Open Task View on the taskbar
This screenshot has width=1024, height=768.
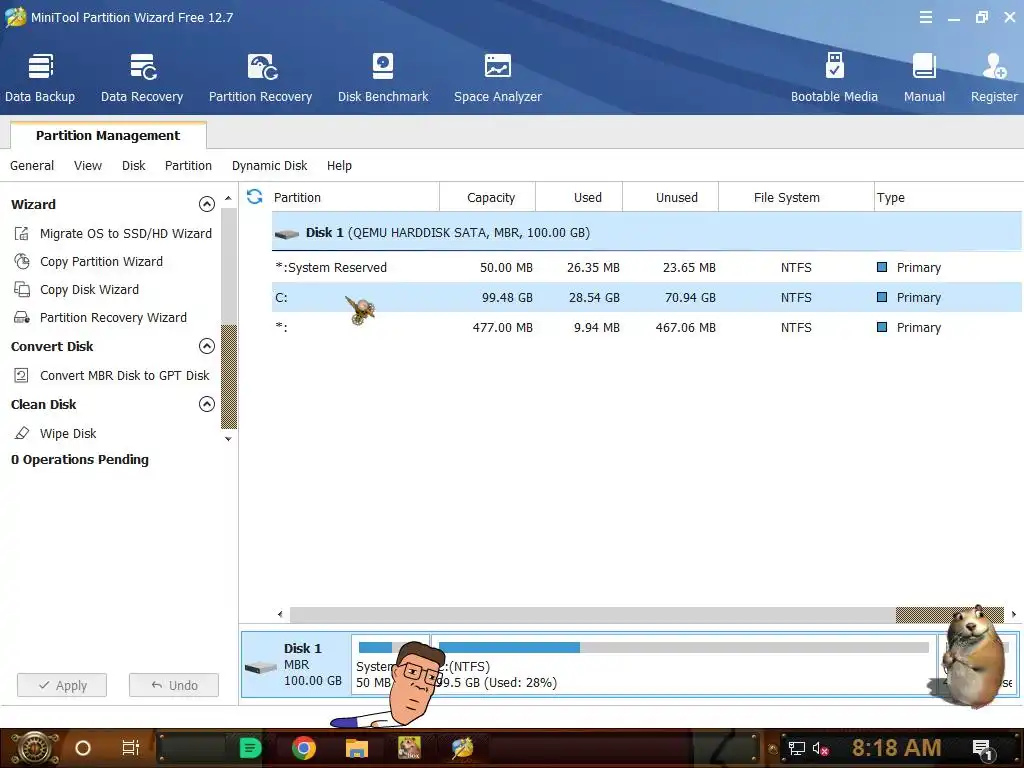[131, 748]
